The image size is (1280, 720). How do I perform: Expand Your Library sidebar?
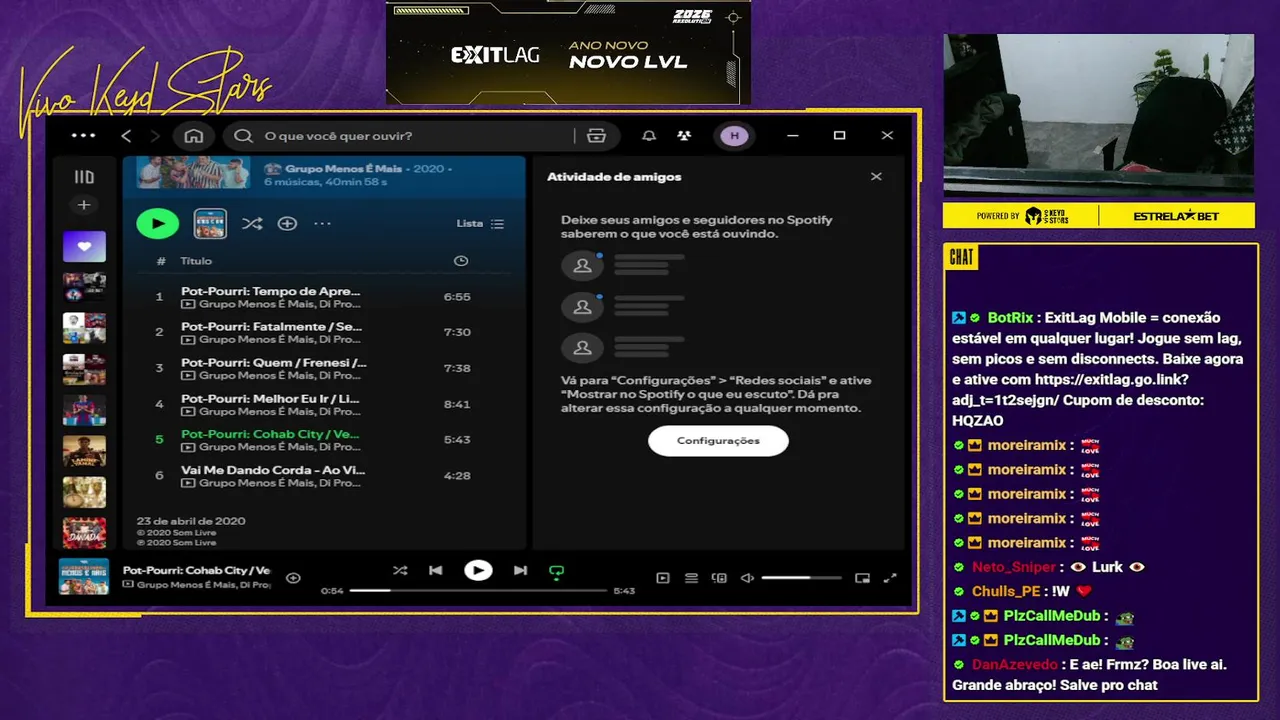(x=84, y=177)
